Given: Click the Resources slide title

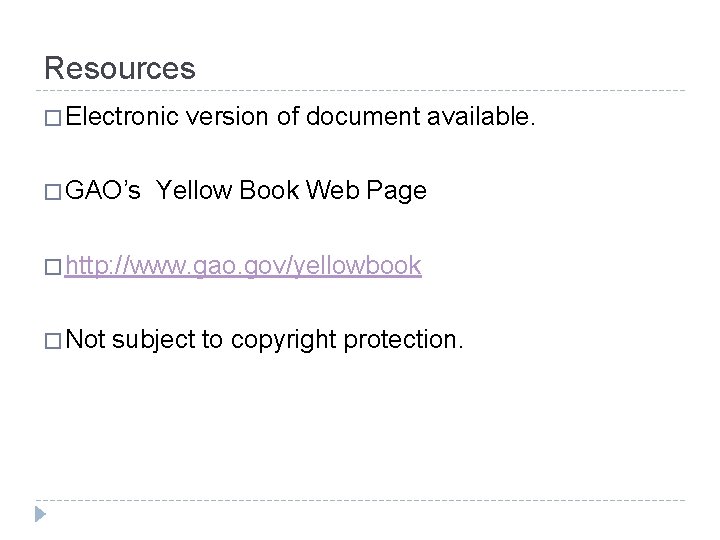Looking at the screenshot, I should [120, 68].
